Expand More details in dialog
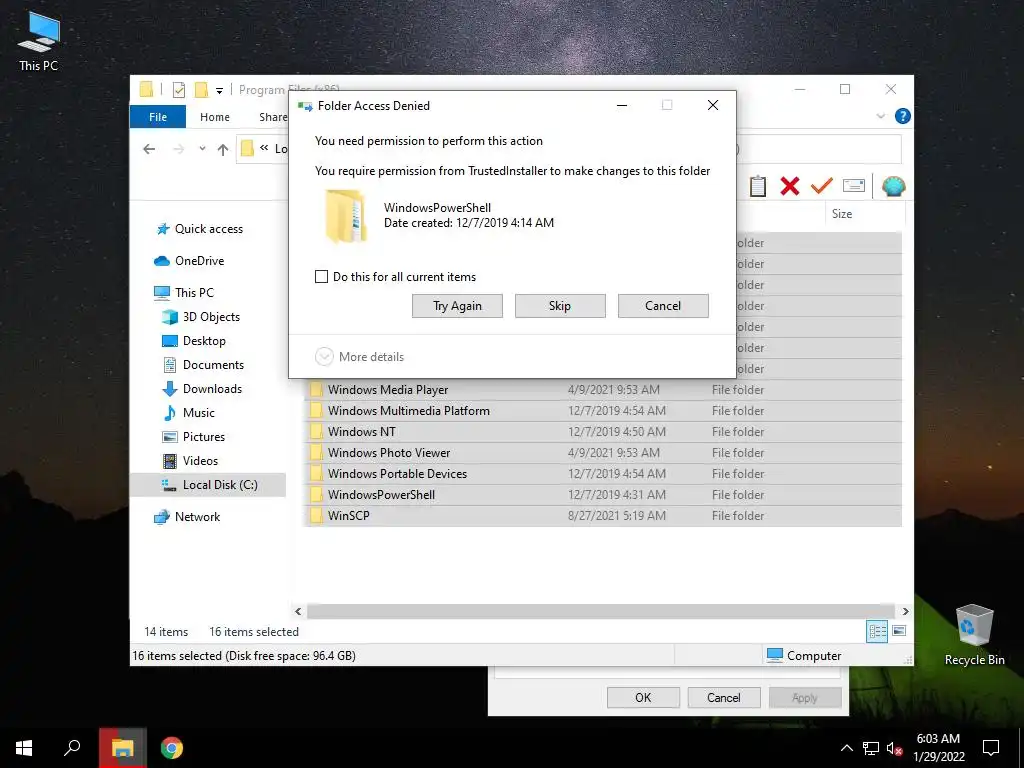This screenshot has width=1024, height=768. 360,357
